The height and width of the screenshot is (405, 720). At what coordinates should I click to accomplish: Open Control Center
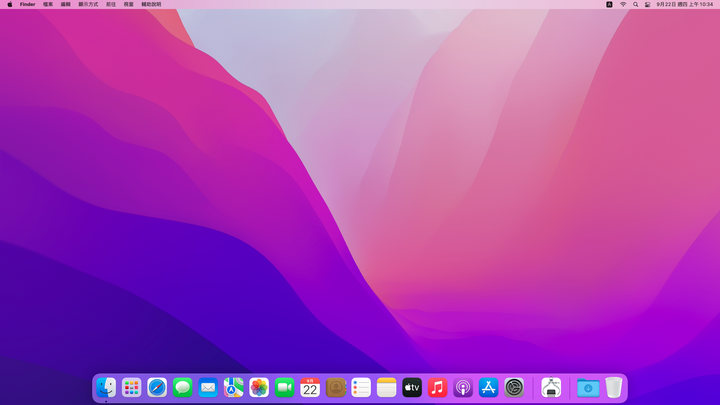pos(647,4)
